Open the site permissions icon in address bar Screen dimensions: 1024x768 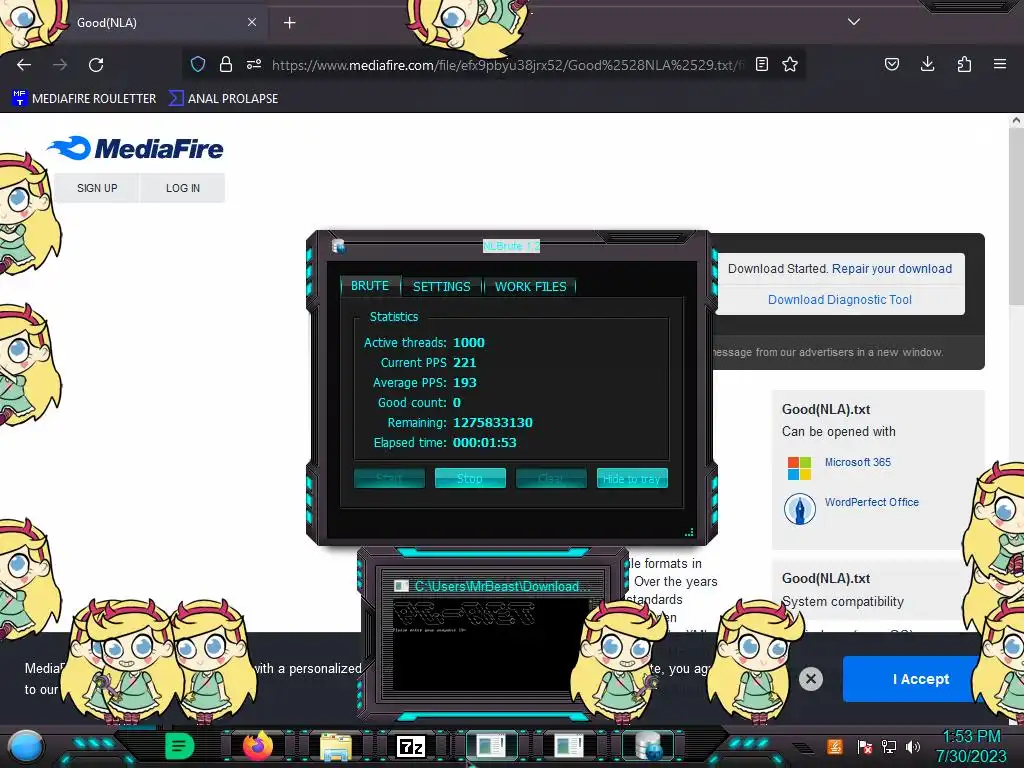254,64
